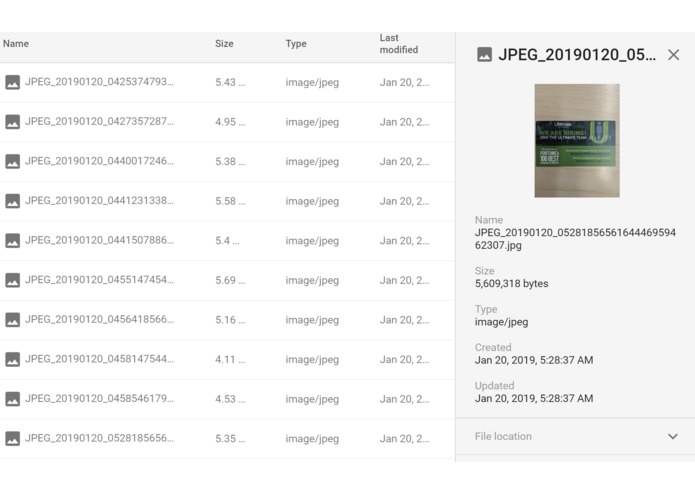
Task: Click image icon for JPEG_20190120_0458546179 file
Action: click(12, 399)
